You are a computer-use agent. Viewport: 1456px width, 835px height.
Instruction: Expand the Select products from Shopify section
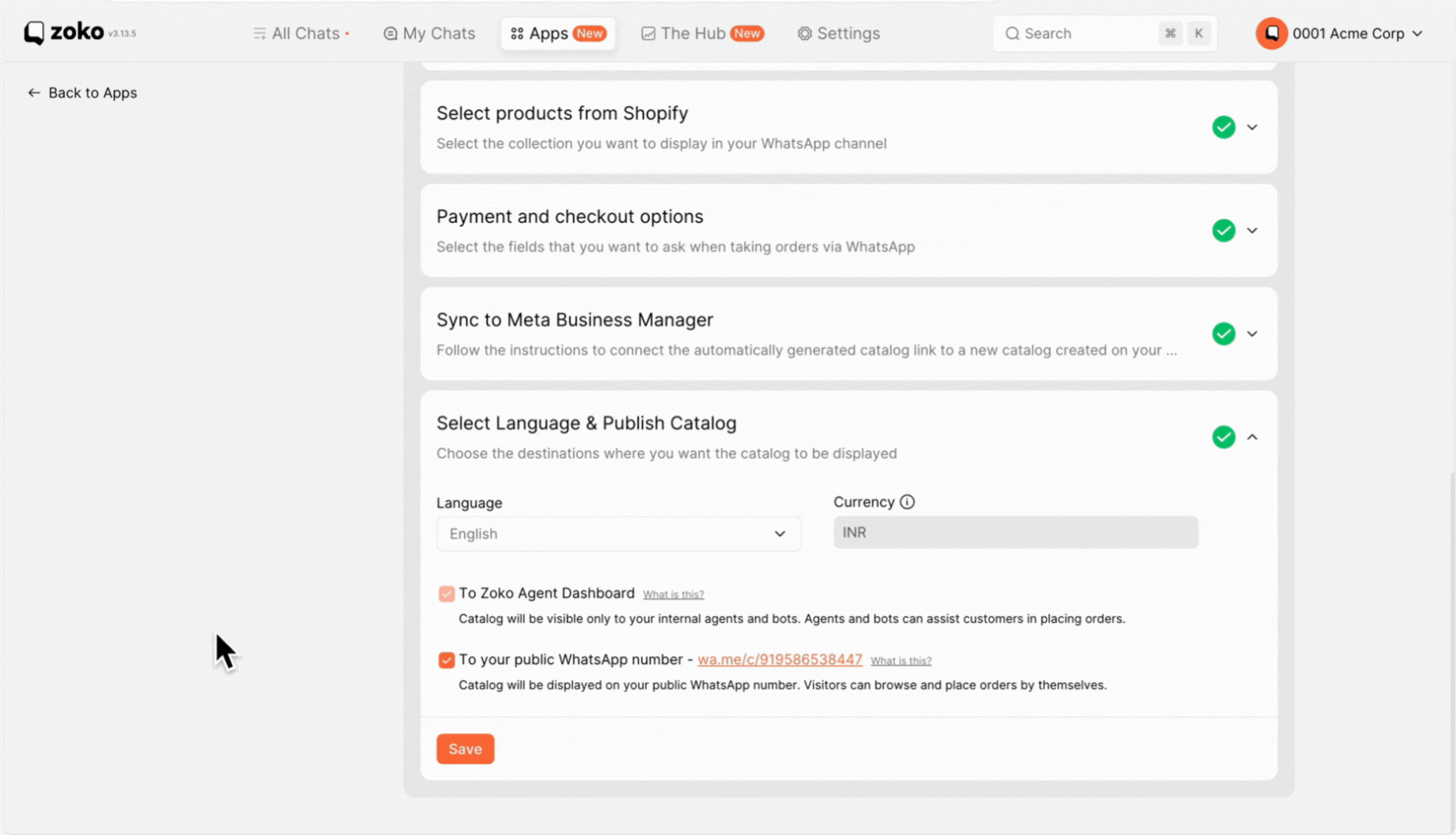(x=1252, y=127)
